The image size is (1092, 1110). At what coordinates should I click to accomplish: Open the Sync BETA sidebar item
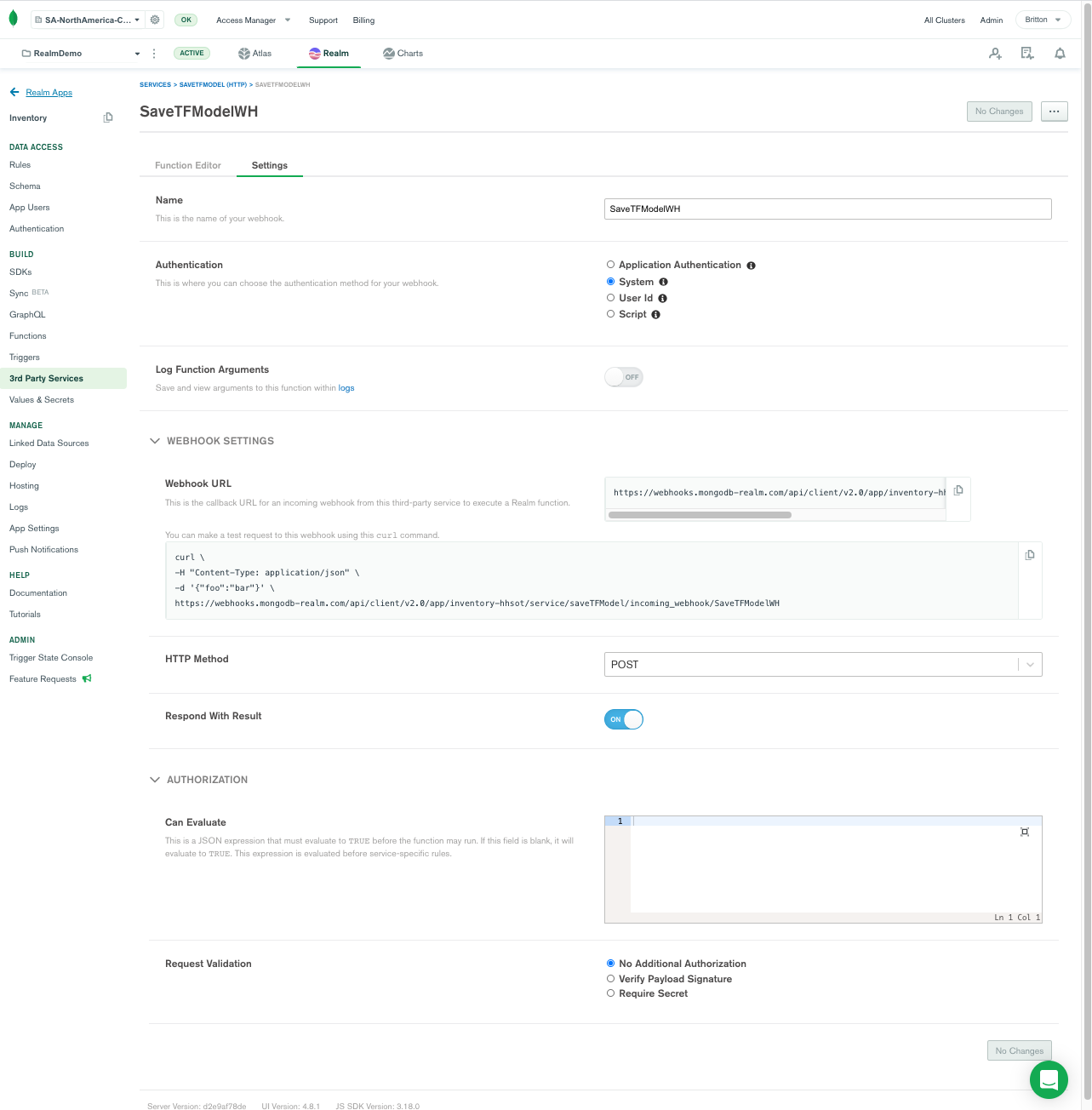click(29, 293)
